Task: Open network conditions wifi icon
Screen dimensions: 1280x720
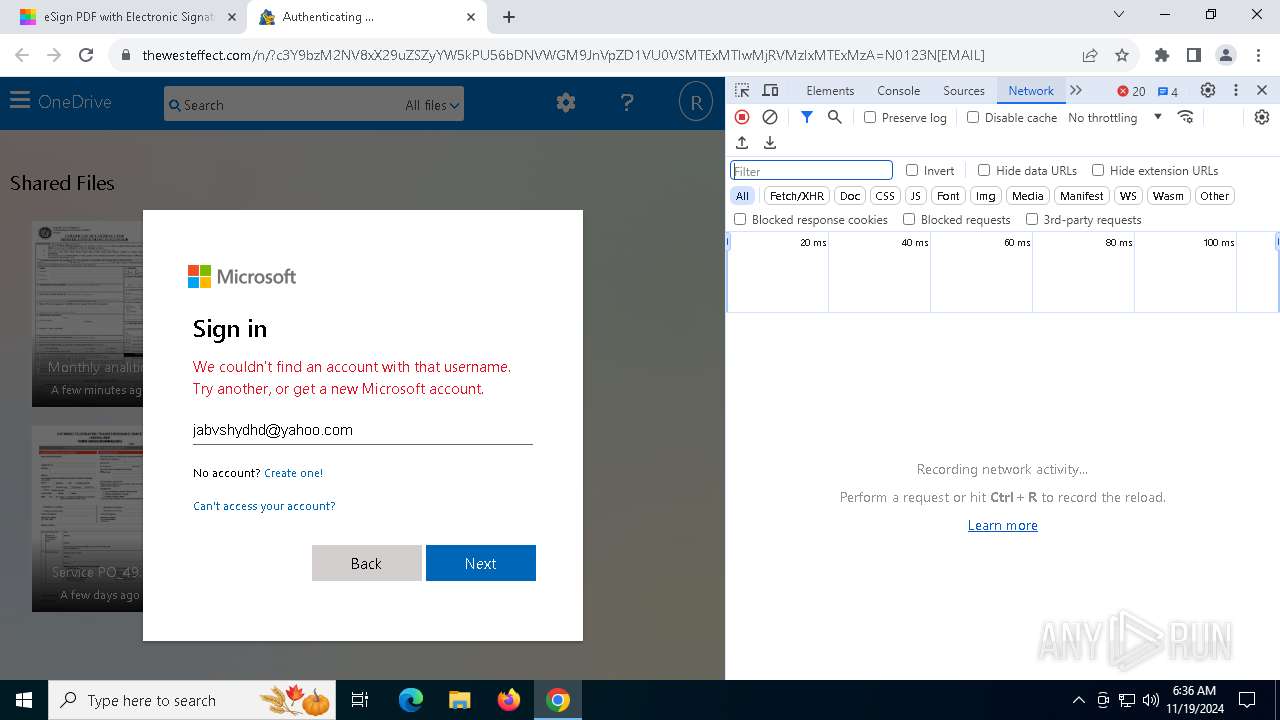Action: (x=1186, y=117)
